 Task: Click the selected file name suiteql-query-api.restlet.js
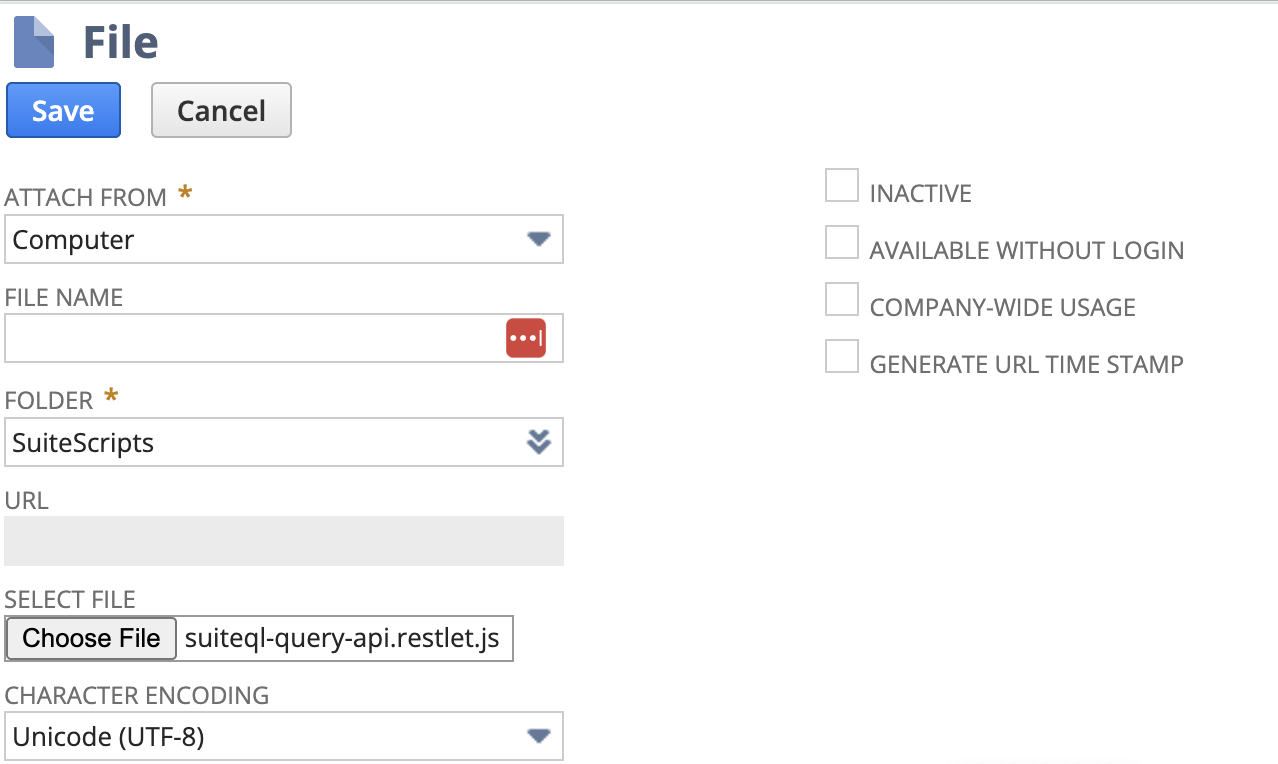(x=342, y=639)
